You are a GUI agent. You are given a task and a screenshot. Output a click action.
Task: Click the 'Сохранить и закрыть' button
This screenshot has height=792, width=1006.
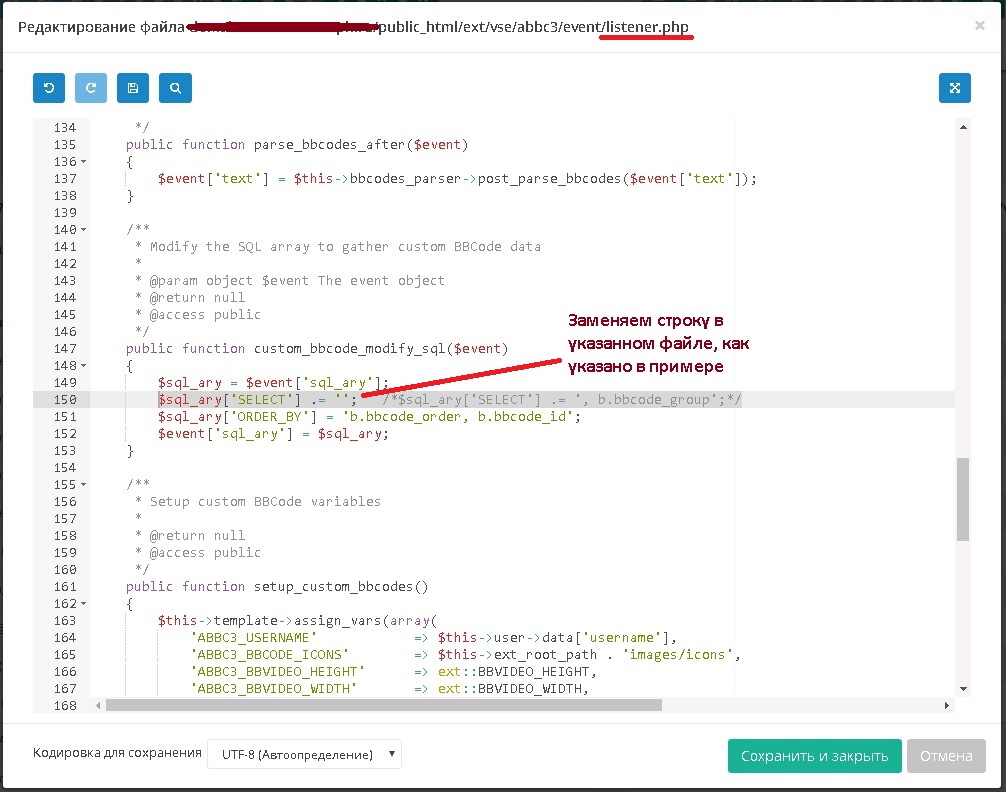814,756
